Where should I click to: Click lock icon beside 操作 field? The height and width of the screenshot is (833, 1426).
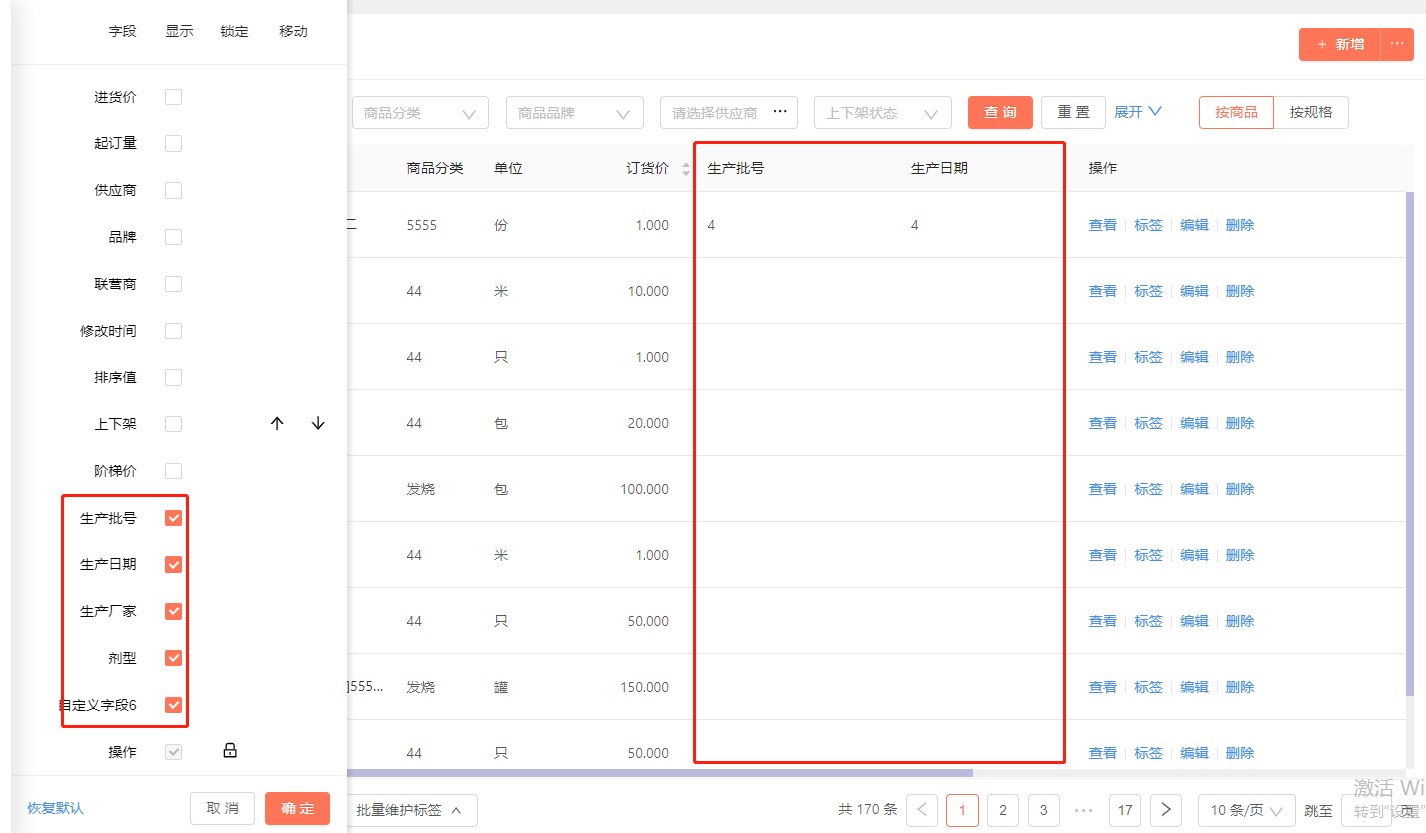[230, 751]
